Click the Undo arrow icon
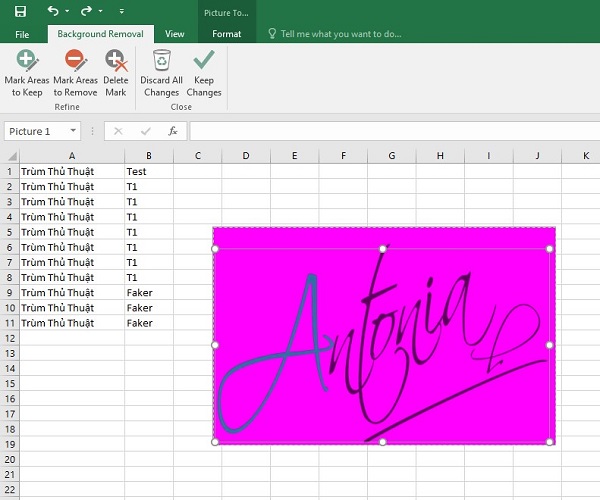 click(x=53, y=11)
